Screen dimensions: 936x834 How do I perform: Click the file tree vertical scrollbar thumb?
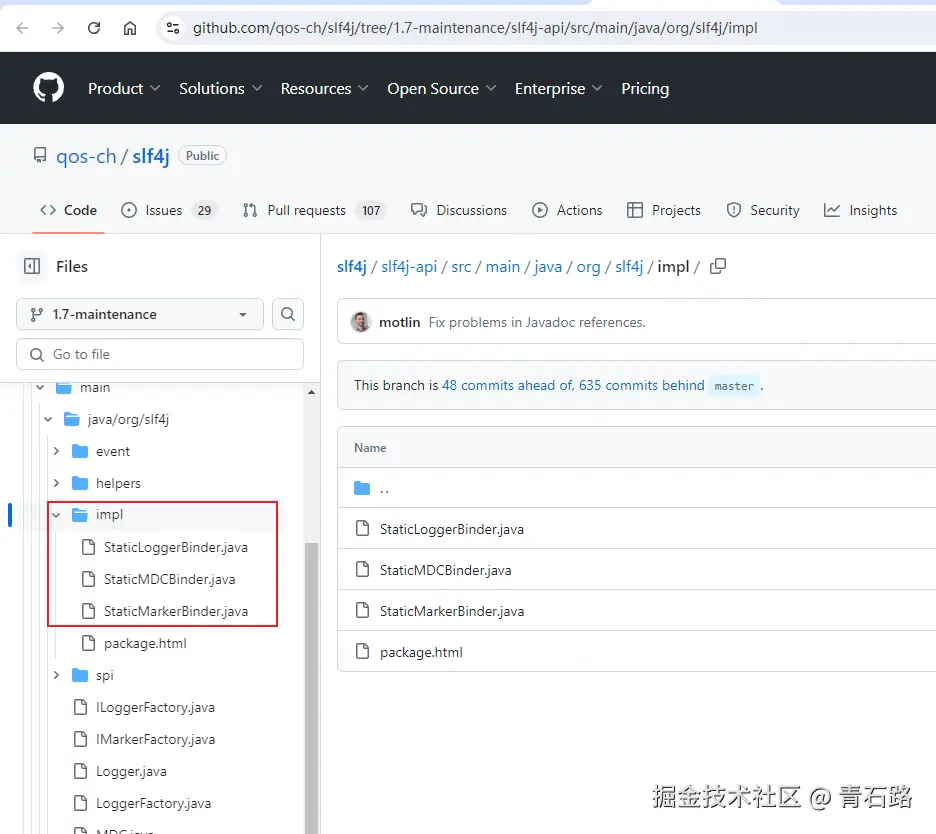click(311, 687)
